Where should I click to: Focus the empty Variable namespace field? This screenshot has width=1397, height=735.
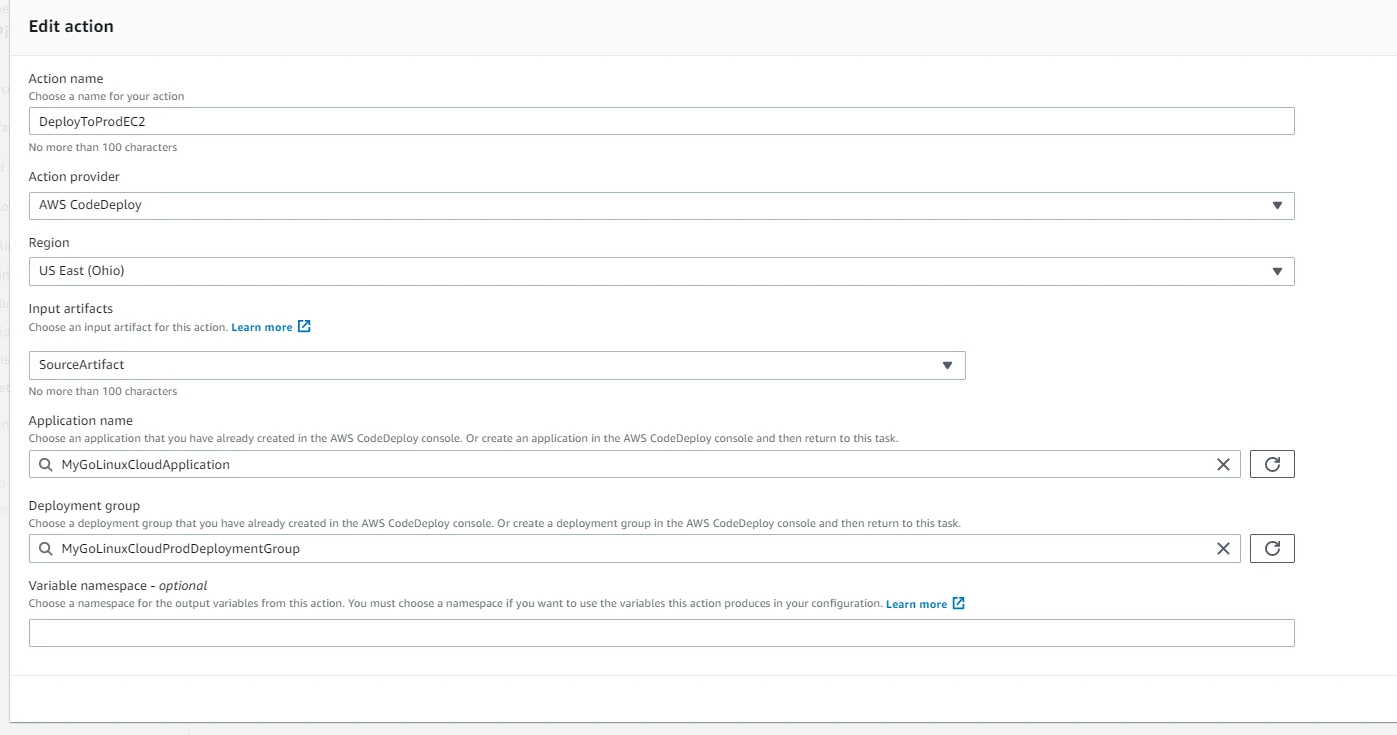pyautogui.click(x=660, y=633)
